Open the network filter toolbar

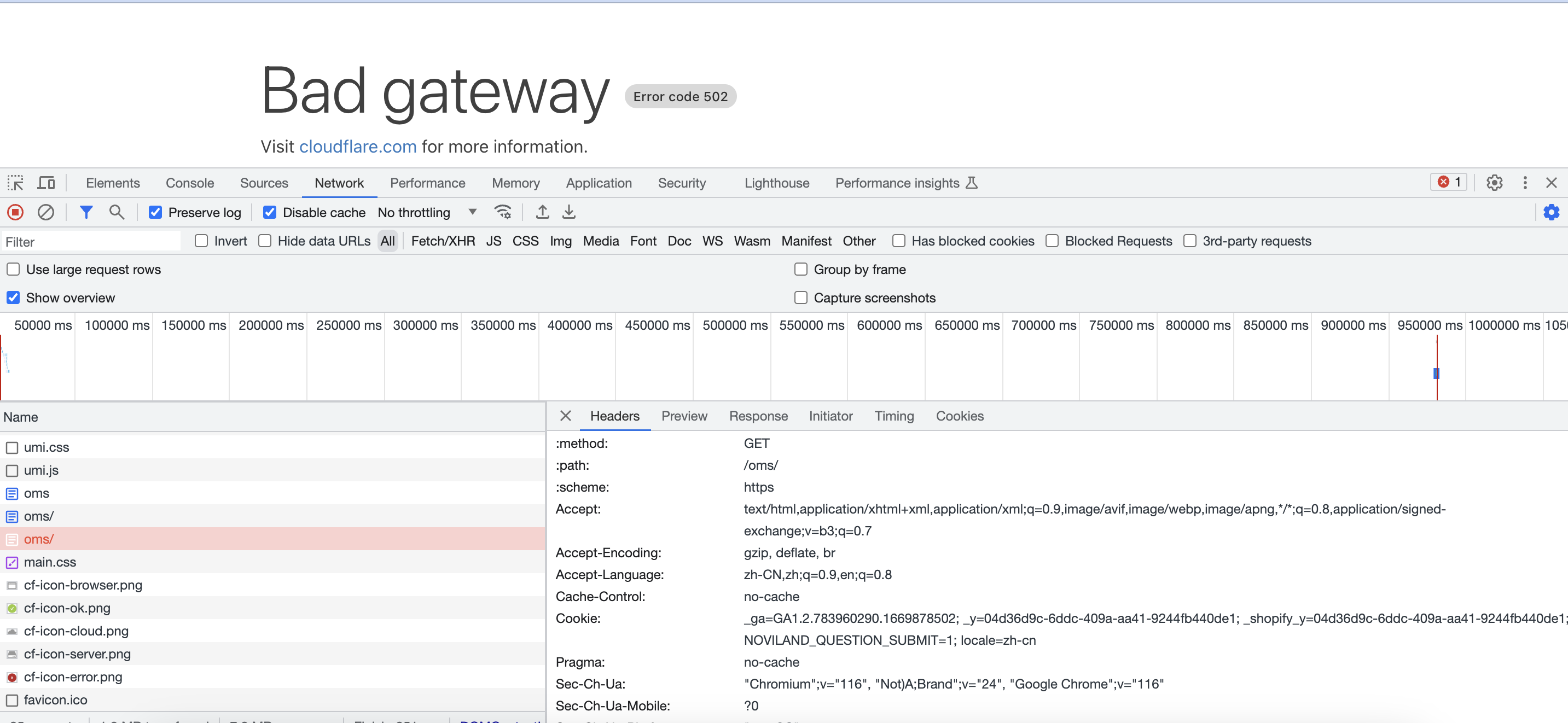click(x=86, y=212)
